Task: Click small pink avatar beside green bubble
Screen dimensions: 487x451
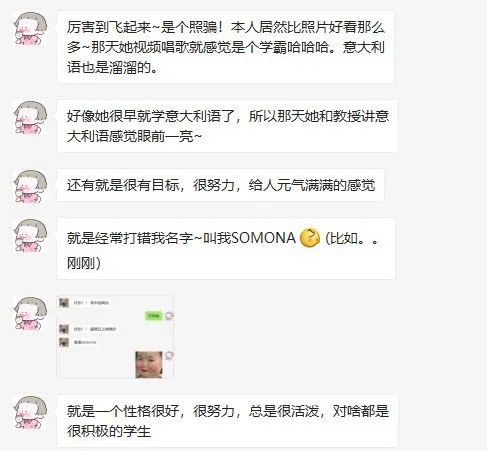Action: point(169,315)
